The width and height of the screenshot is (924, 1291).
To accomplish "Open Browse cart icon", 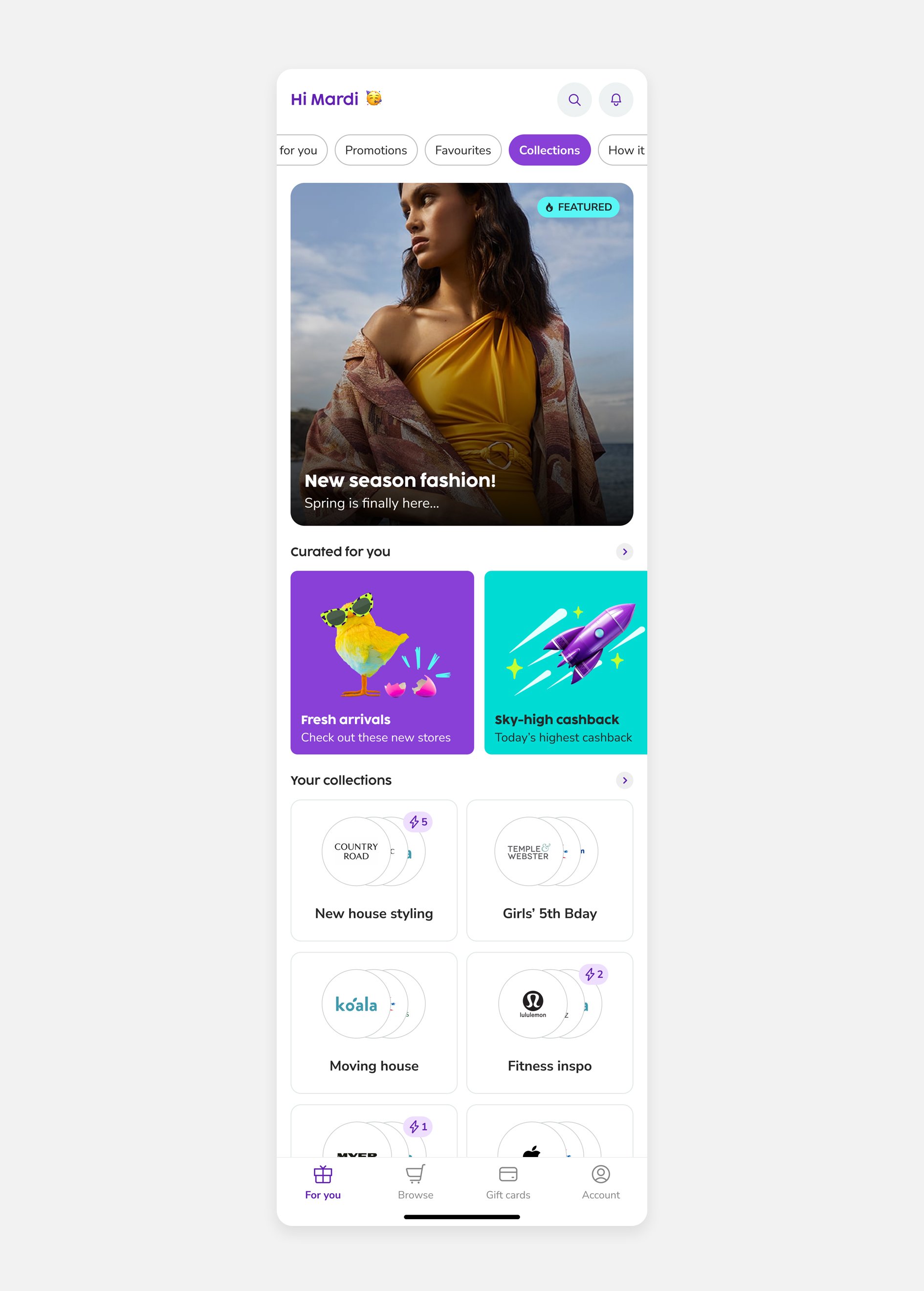I will click(x=416, y=1174).
